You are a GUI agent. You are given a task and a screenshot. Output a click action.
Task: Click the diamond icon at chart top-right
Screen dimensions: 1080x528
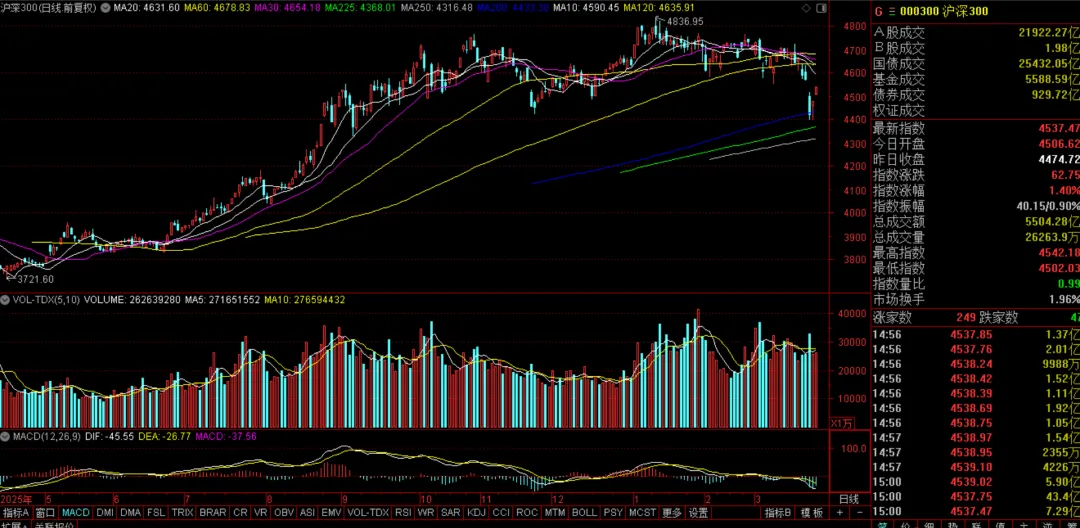[x=807, y=8]
